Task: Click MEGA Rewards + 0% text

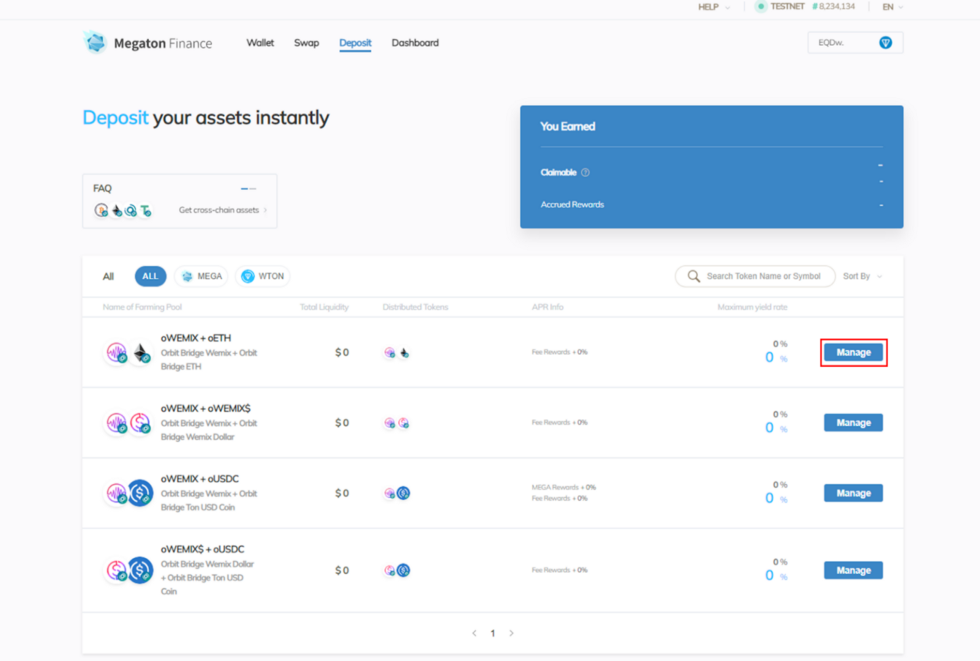Action: (564, 487)
